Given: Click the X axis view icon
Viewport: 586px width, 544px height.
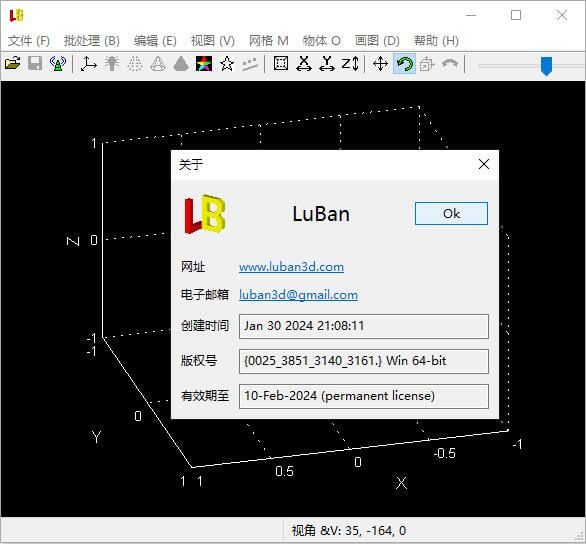Looking at the screenshot, I should (304, 64).
